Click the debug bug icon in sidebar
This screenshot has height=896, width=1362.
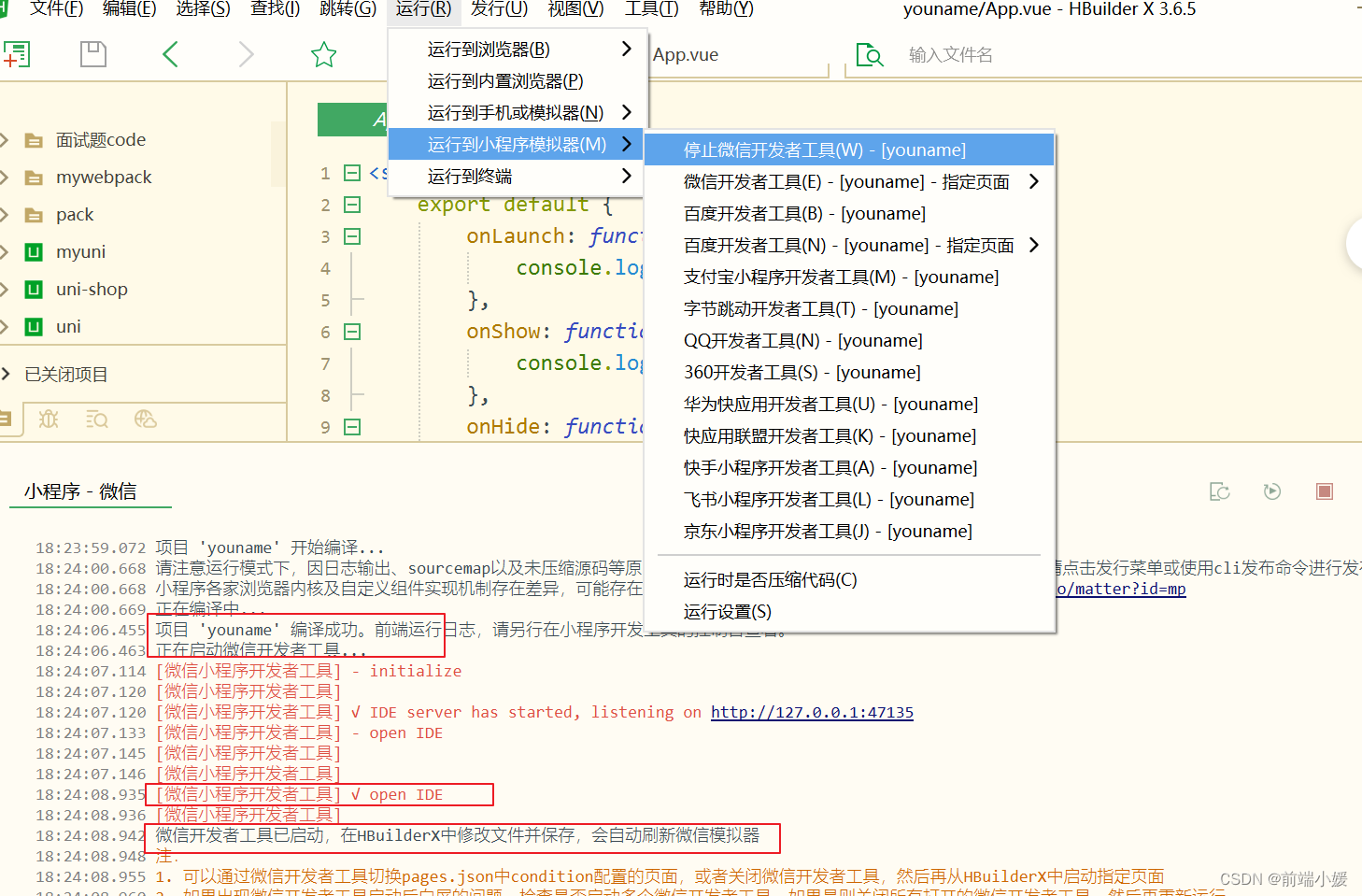pos(49,420)
